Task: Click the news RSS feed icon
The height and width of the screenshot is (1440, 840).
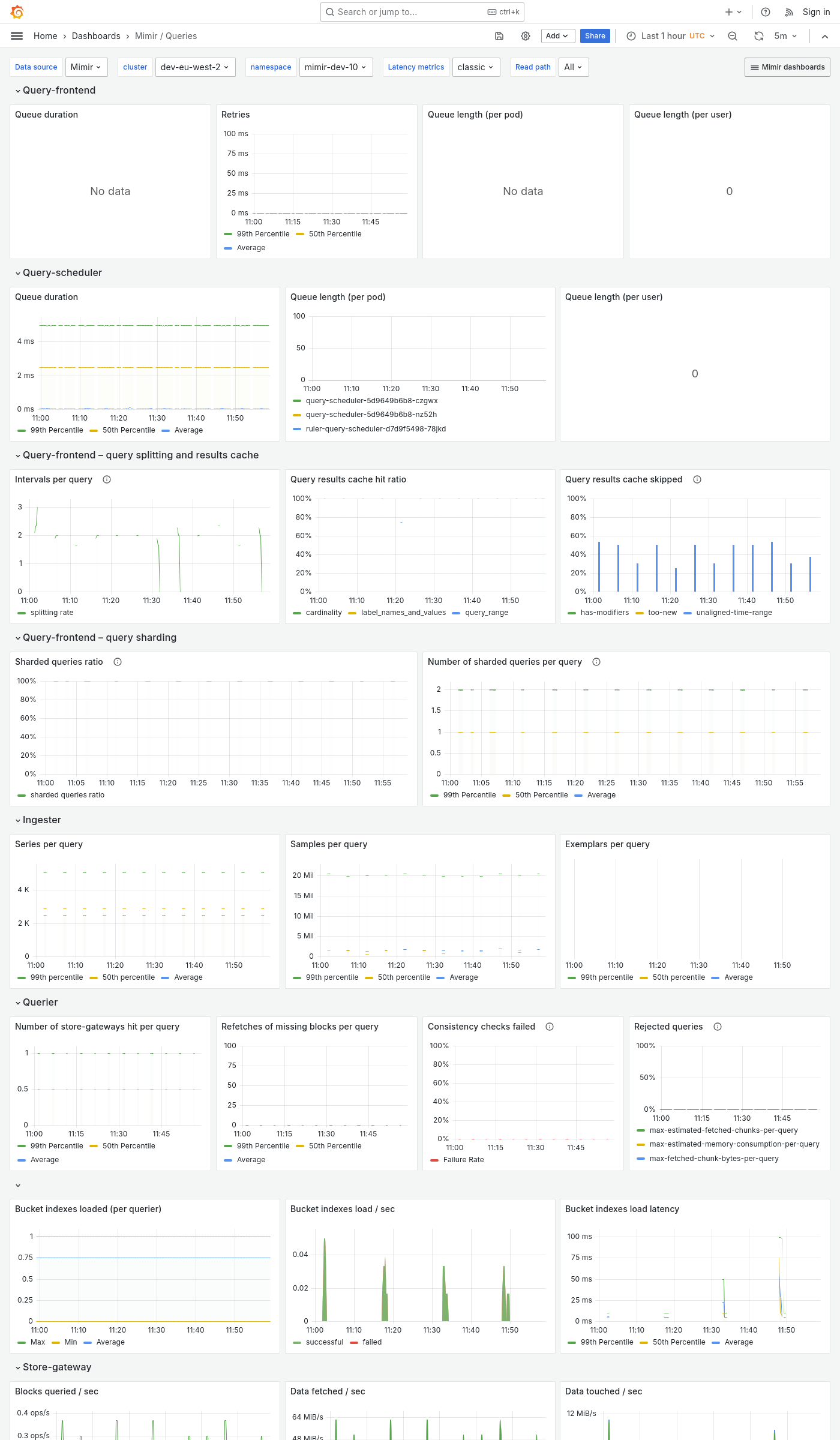Action: click(x=789, y=12)
